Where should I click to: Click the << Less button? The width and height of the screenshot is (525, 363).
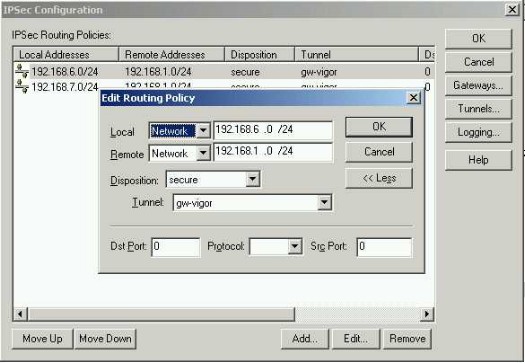point(379,178)
